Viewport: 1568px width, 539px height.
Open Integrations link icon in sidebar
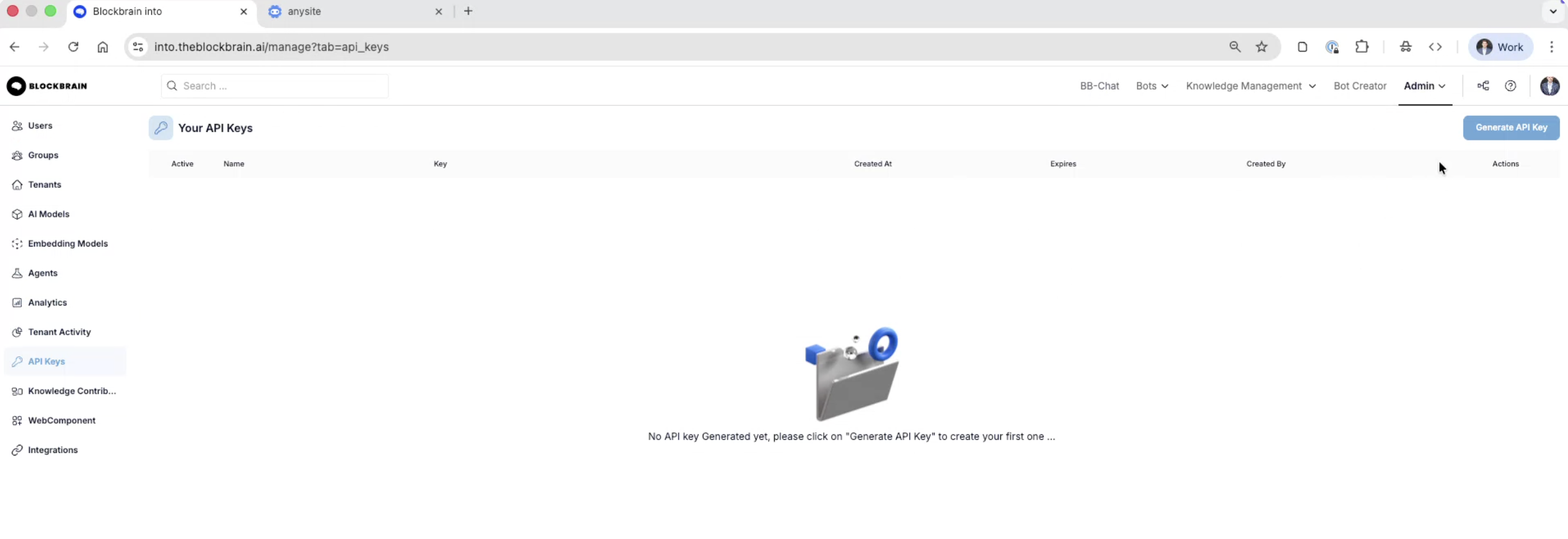coord(17,450)
